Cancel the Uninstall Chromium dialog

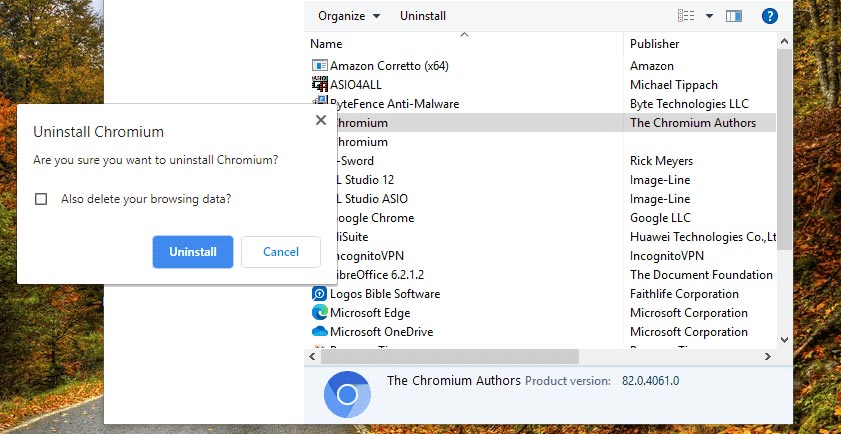pyautogui.click(x=281, y=252)
